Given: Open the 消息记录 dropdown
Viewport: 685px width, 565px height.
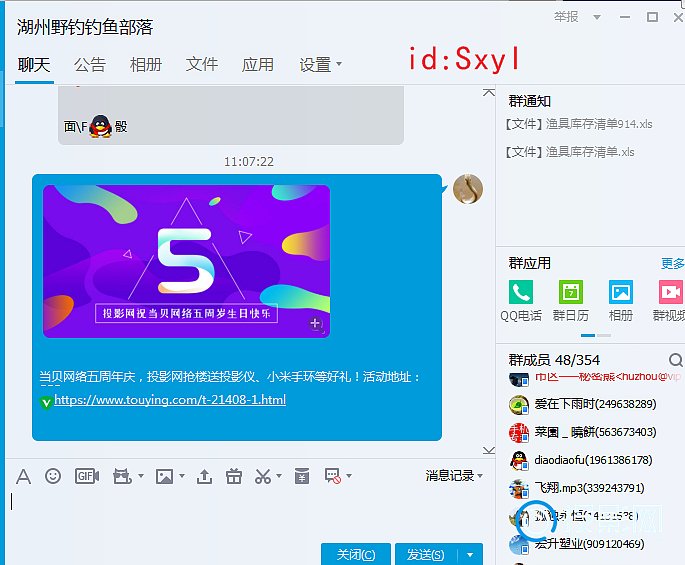Looking at the screenshot, I should coord(454,475).
